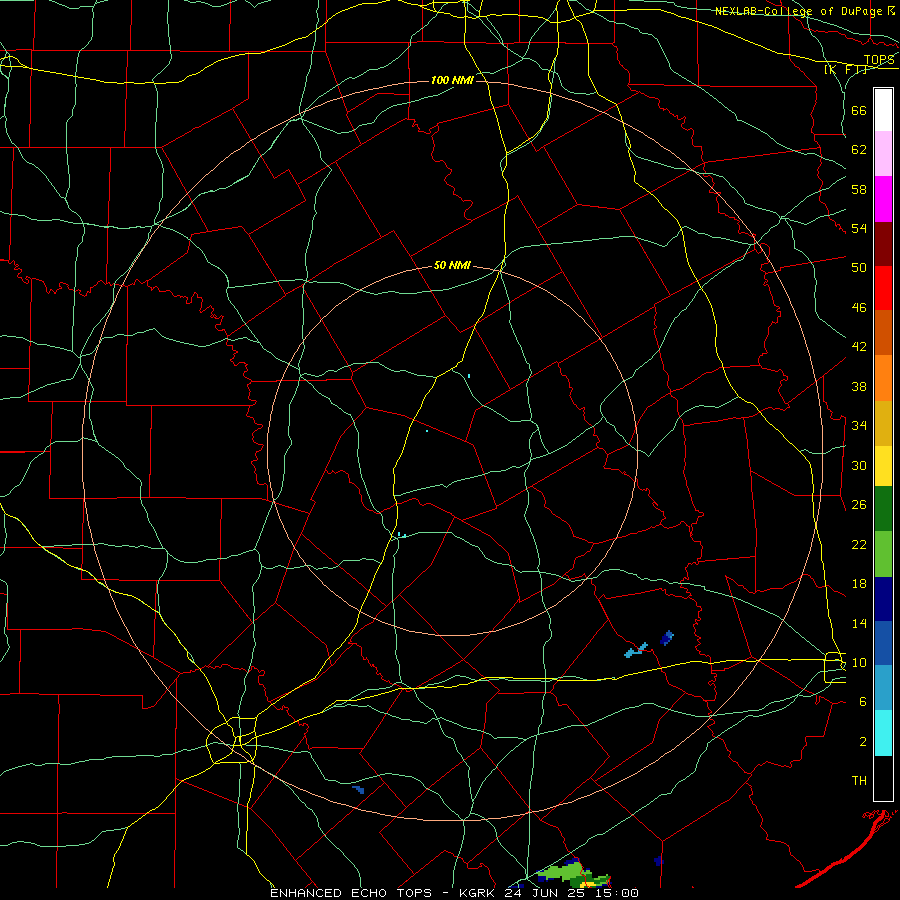
Task: Click the 66 value on the legend
Action: tap(859, 111)
